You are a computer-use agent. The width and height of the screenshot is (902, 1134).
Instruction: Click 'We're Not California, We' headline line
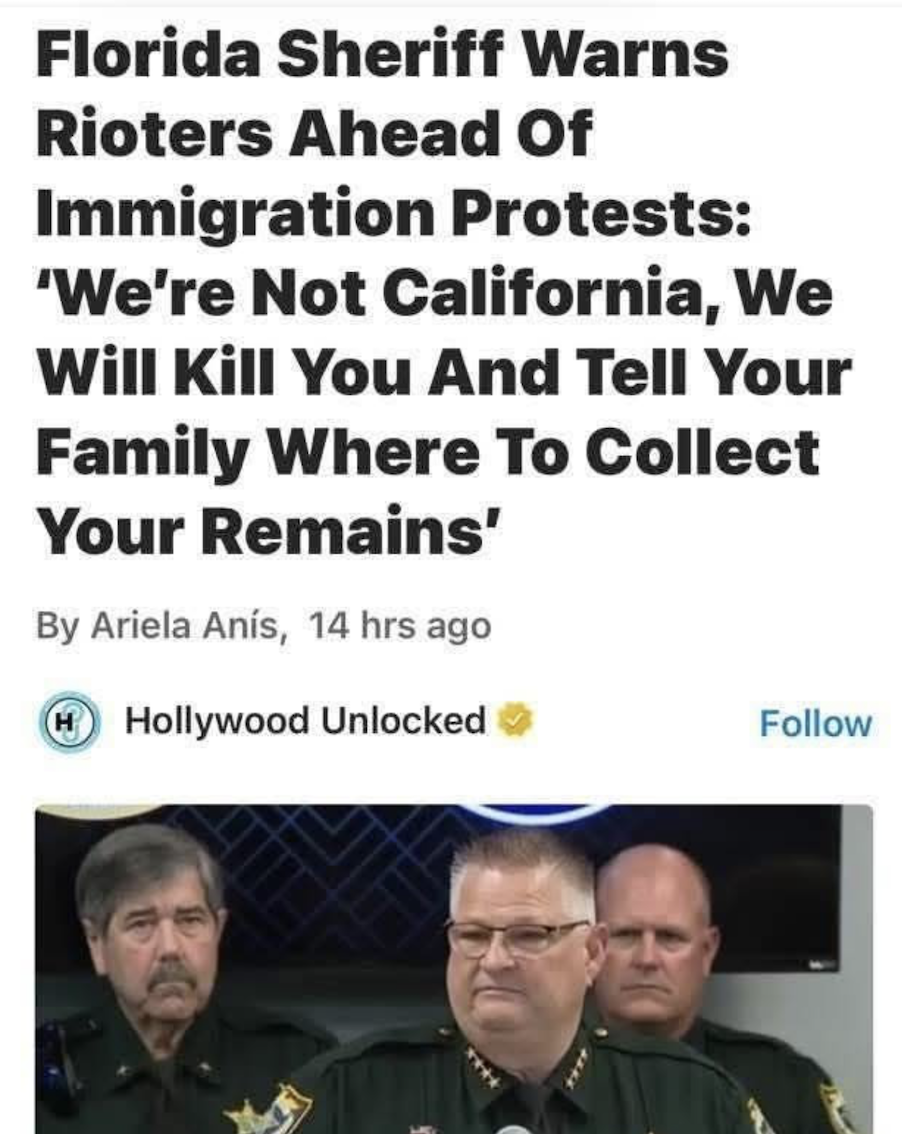point(434,292)
